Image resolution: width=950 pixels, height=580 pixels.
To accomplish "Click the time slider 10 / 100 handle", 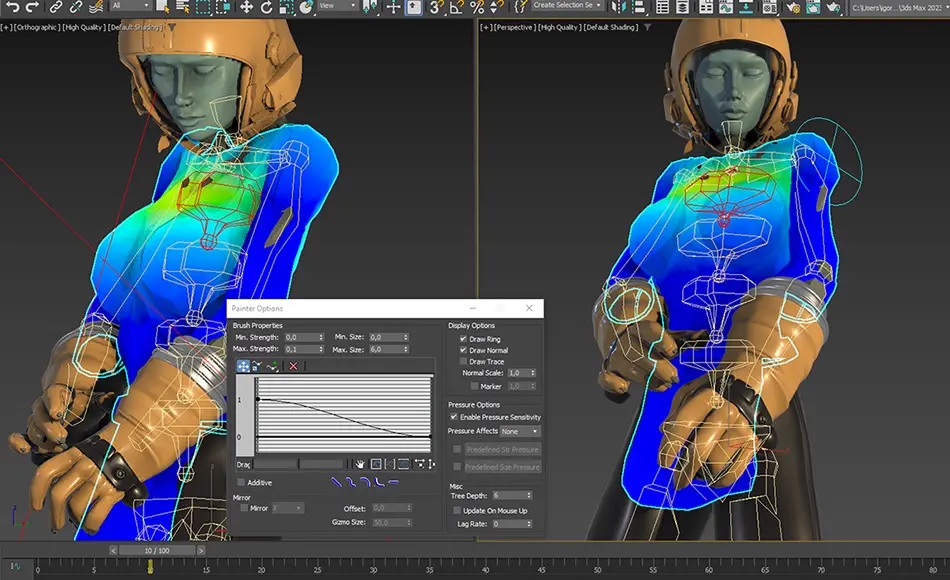I will (x=156, y=550).
